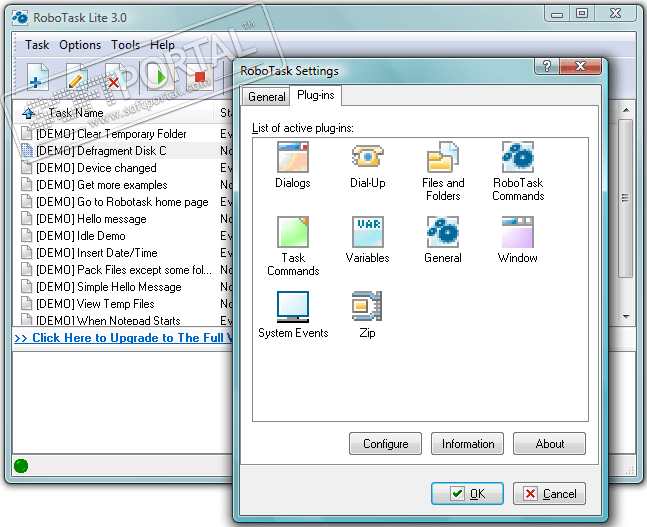Click the Configure button
The image size is (647, 527).
[385, 444]
